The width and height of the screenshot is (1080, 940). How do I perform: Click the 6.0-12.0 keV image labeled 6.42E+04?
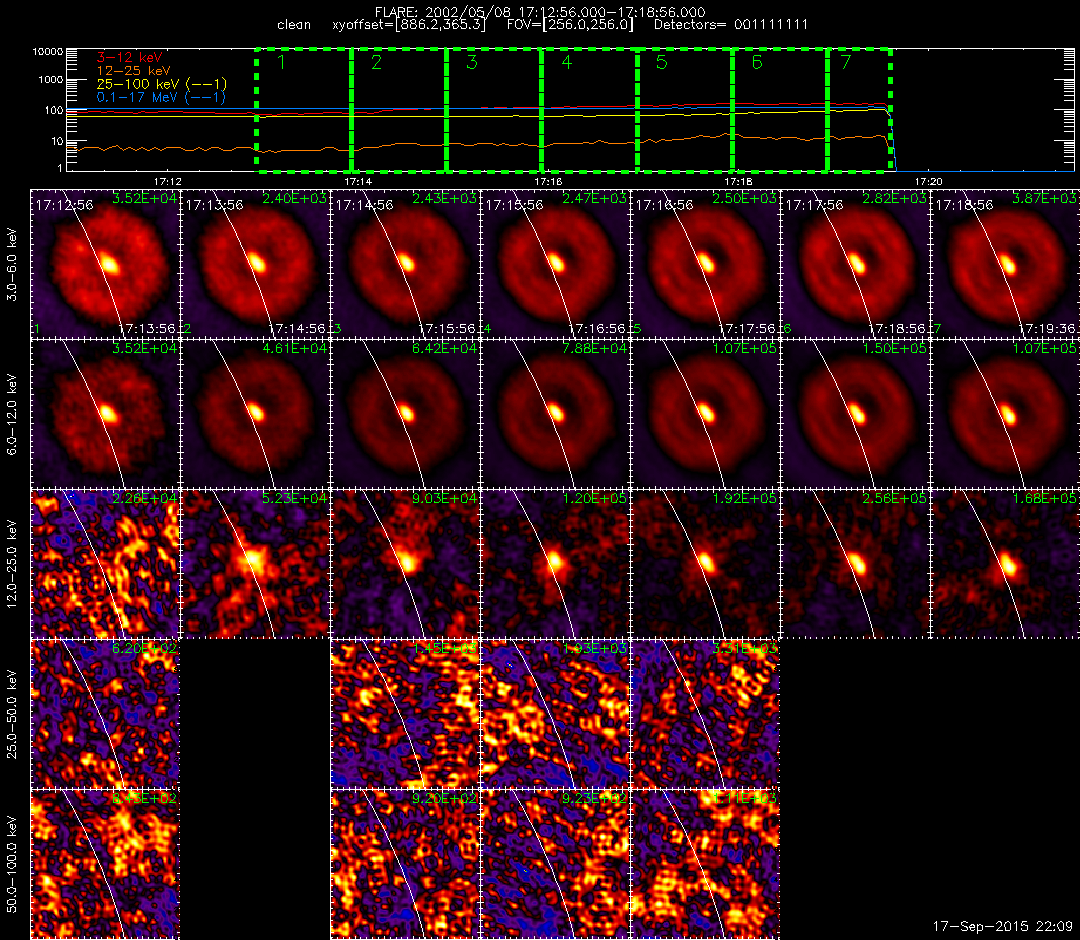[406, 414]
